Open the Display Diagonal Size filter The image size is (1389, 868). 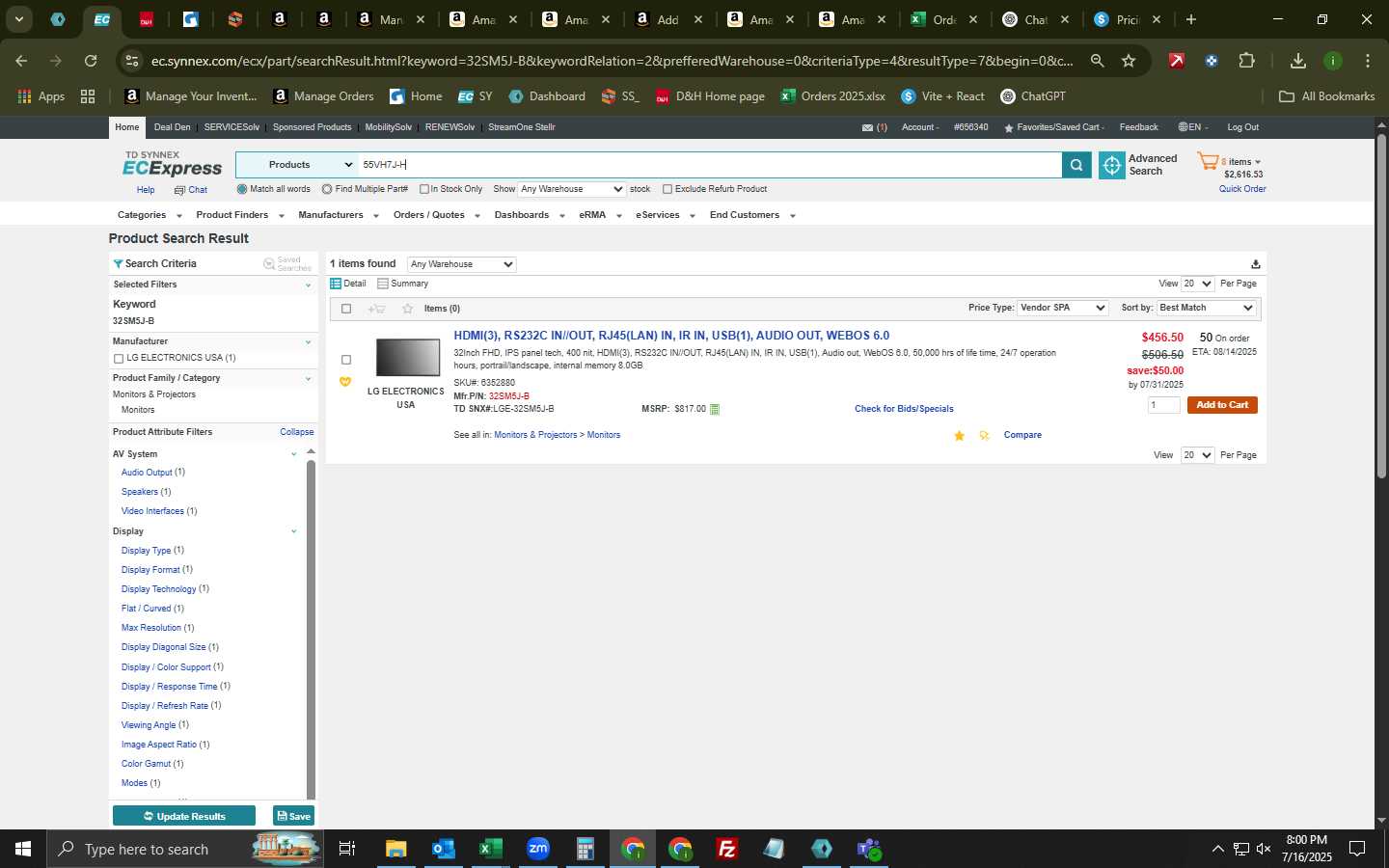[163, 647]
